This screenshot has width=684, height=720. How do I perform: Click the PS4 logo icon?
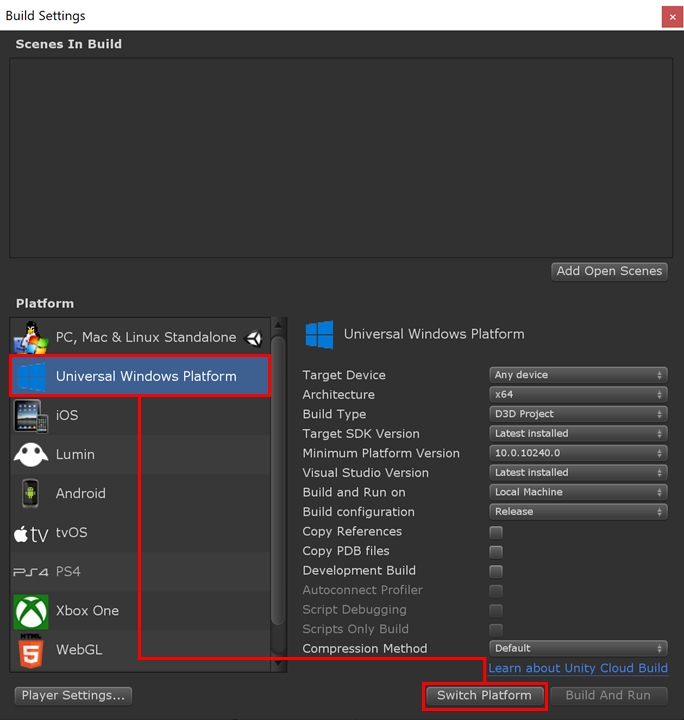coord(31,572)
